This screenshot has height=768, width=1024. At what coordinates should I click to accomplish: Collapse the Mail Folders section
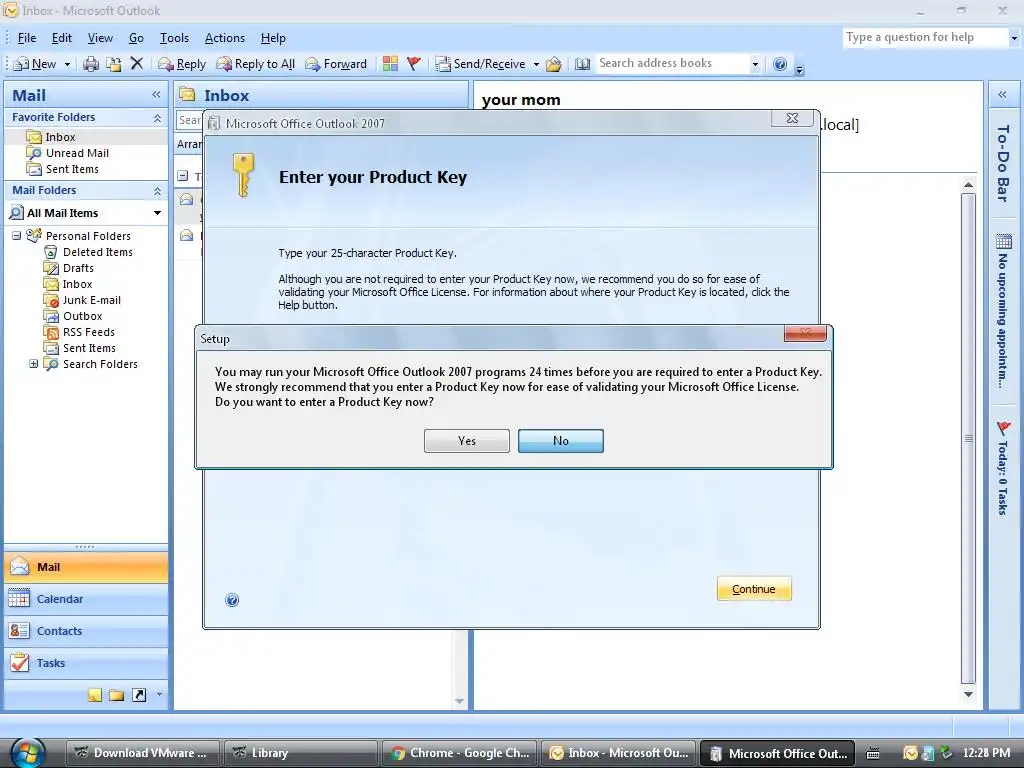pyautogui.click(x=157, y=191)
